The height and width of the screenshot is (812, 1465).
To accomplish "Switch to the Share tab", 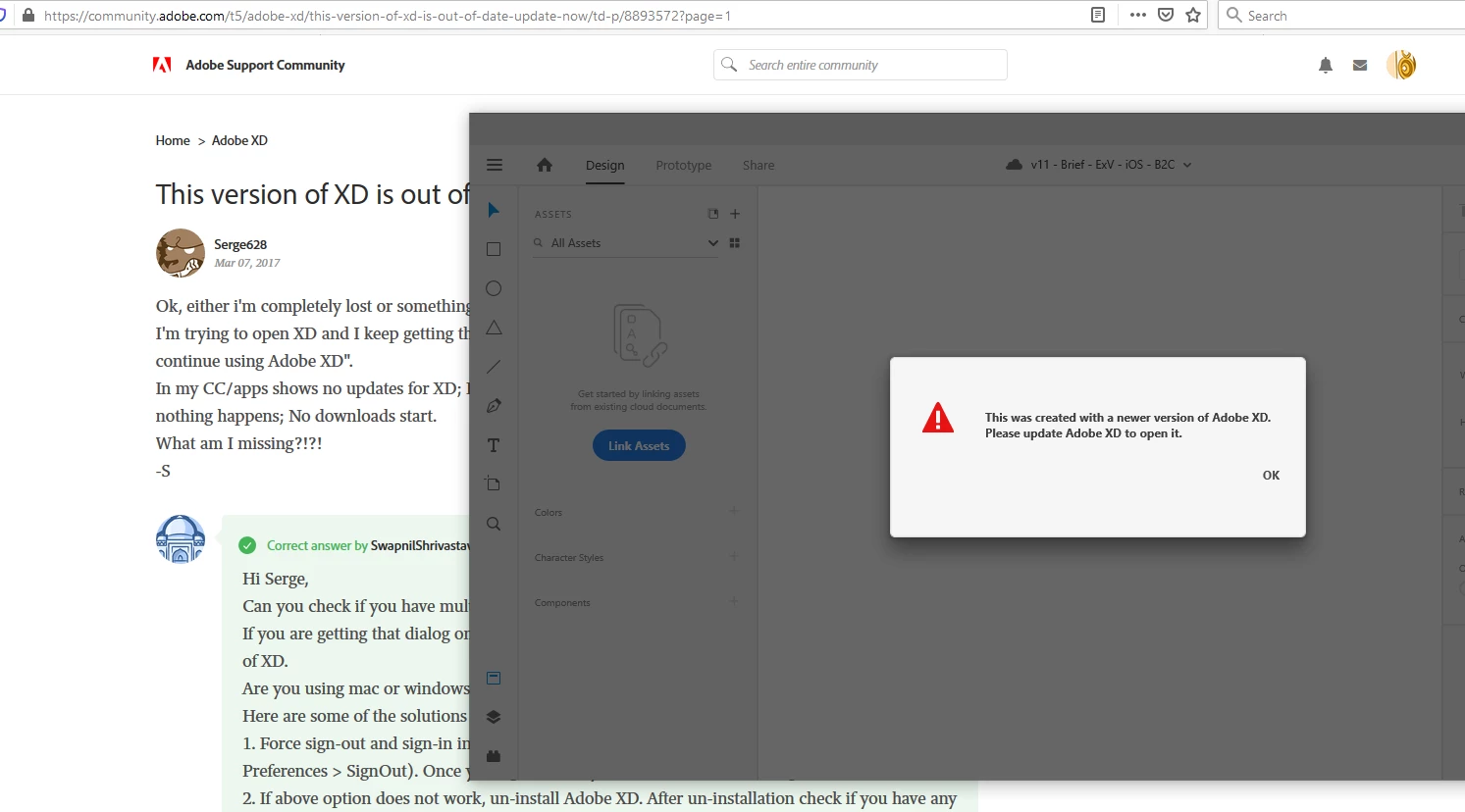I will [x=759, y=165].
